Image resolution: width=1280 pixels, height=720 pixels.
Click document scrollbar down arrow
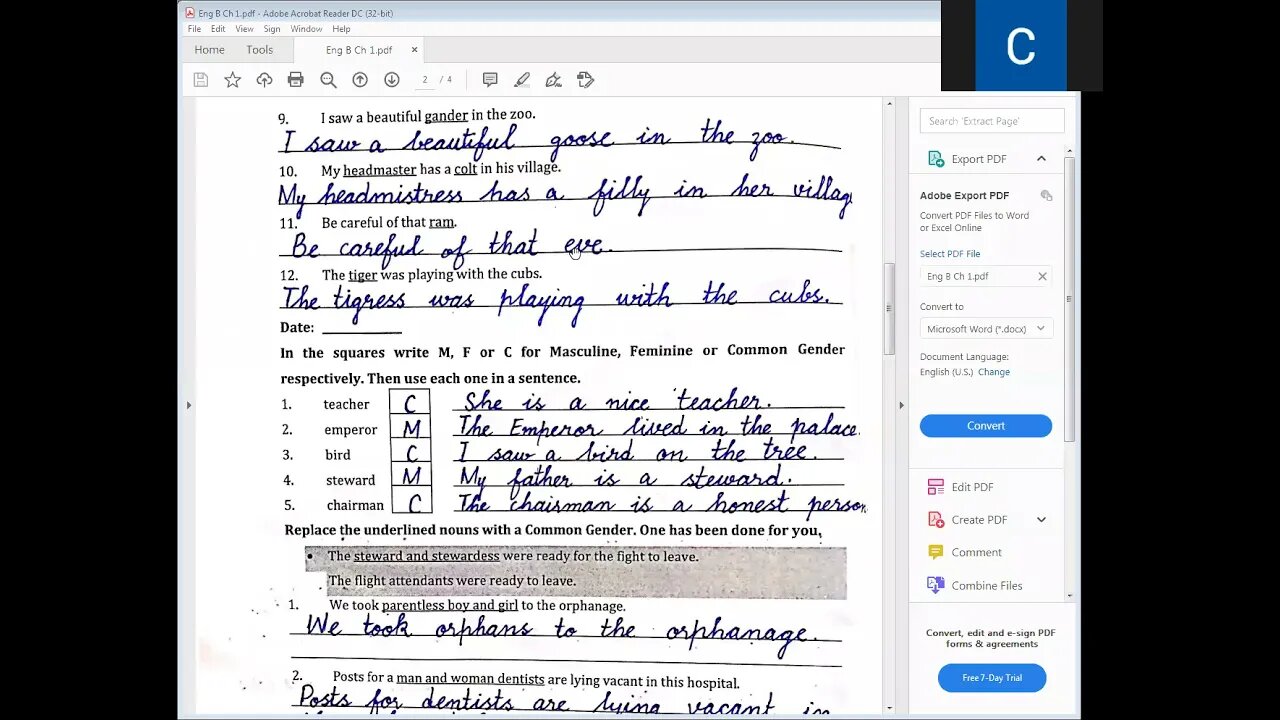point(889,708)
